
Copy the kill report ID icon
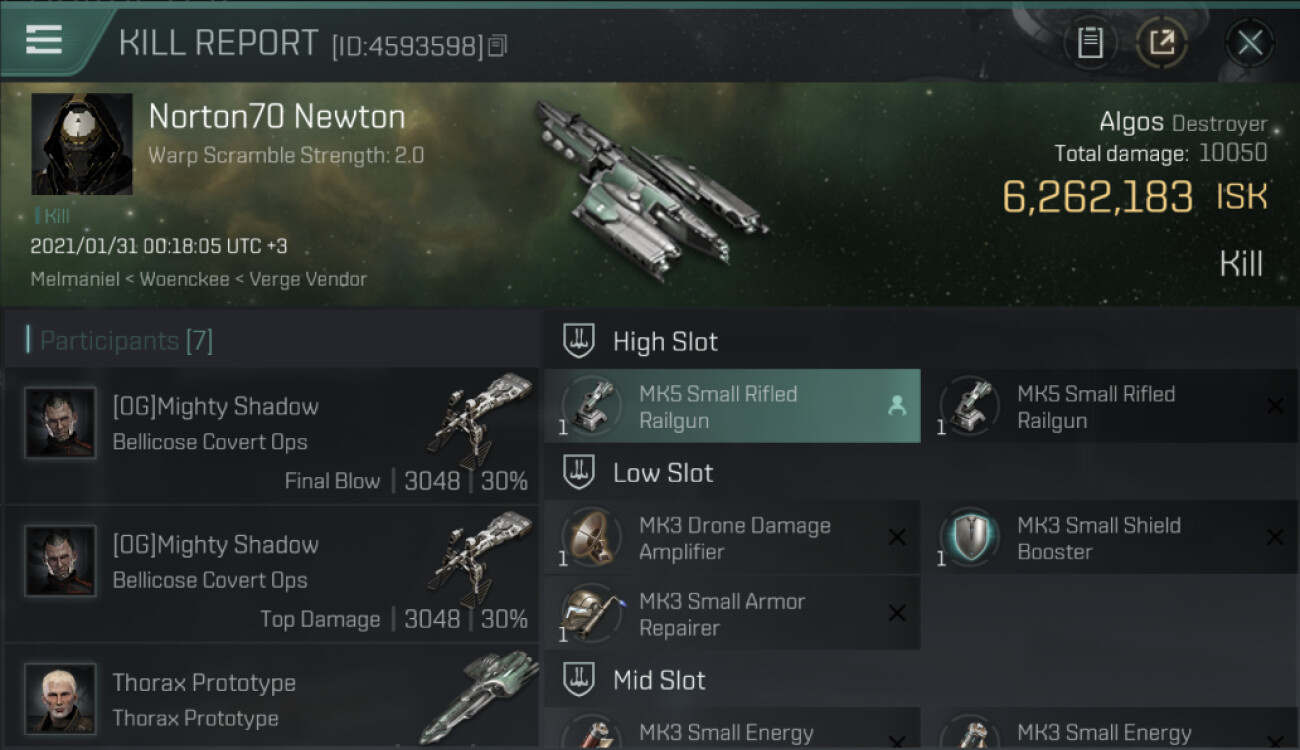point(498,45)
